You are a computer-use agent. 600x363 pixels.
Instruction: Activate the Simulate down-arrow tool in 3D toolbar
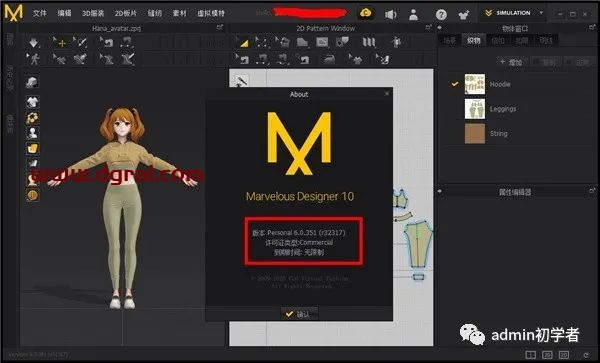[x=34, y=42]
